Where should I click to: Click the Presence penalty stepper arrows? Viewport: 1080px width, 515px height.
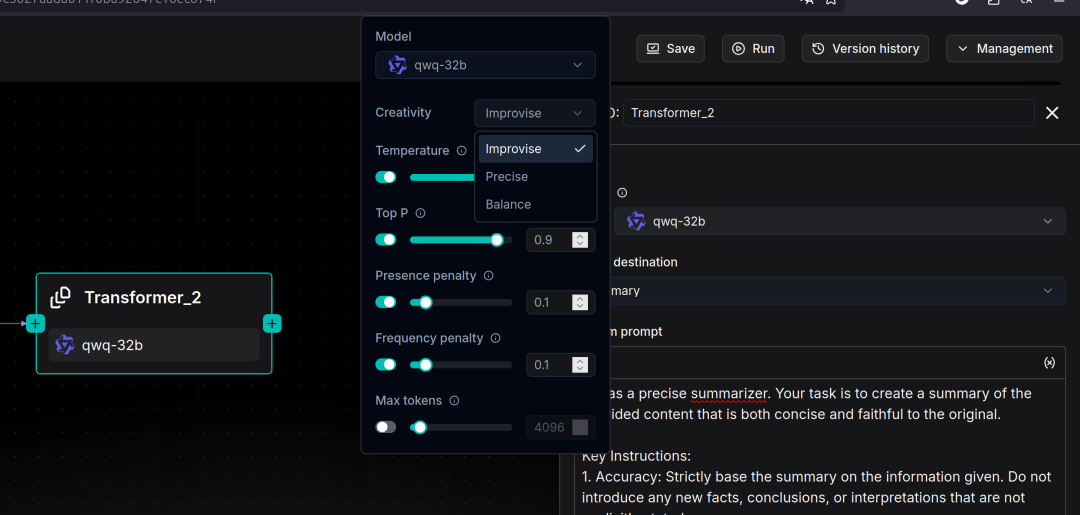coord(581,302)
